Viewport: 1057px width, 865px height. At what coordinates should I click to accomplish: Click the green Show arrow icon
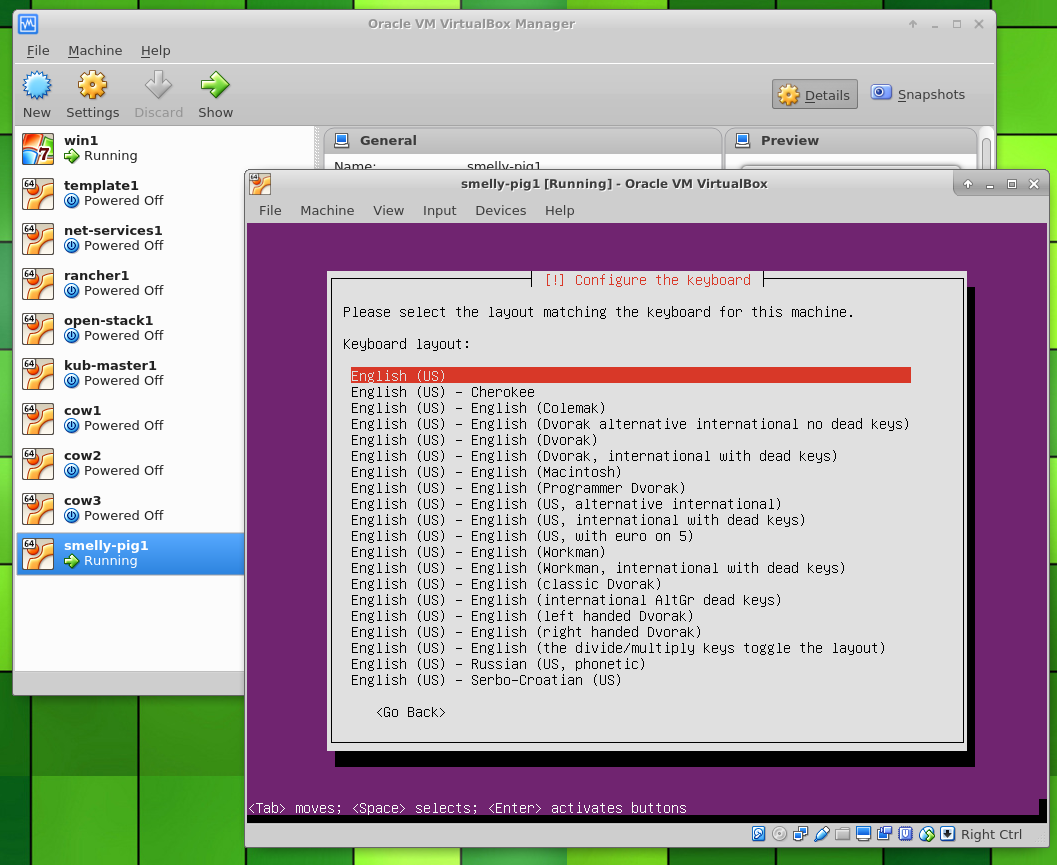(x=215, y=86)
